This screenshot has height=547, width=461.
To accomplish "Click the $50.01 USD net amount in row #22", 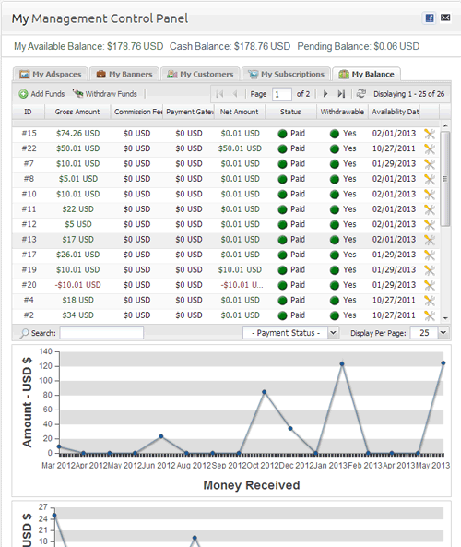I will coord(240,148).
